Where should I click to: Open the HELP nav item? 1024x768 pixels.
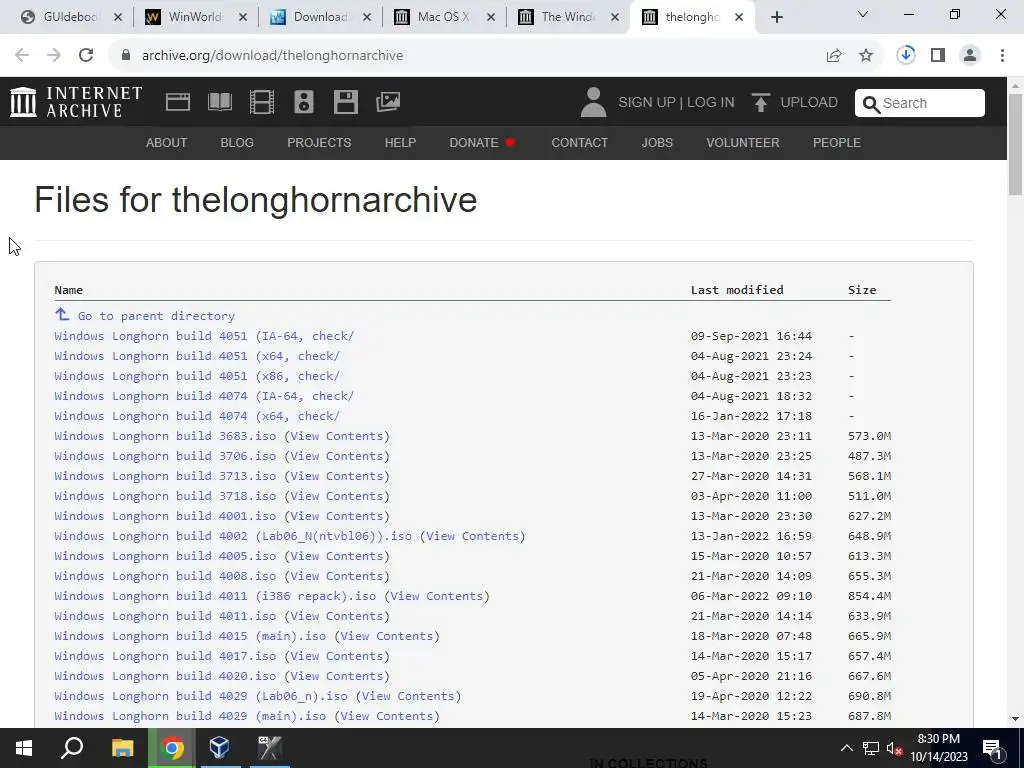pos(400,142)
